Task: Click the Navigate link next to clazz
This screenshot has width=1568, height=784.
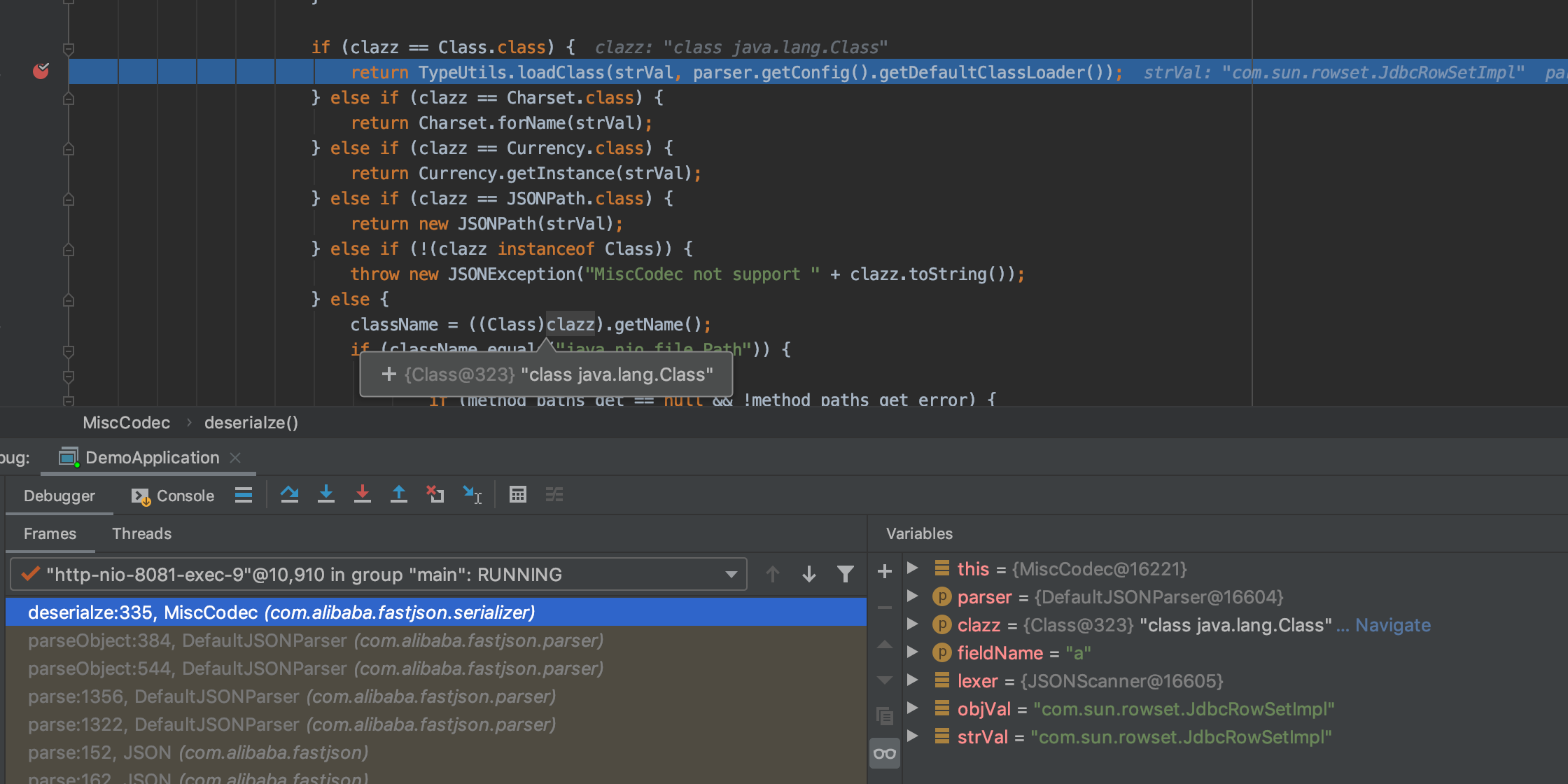Action: 1393,625
